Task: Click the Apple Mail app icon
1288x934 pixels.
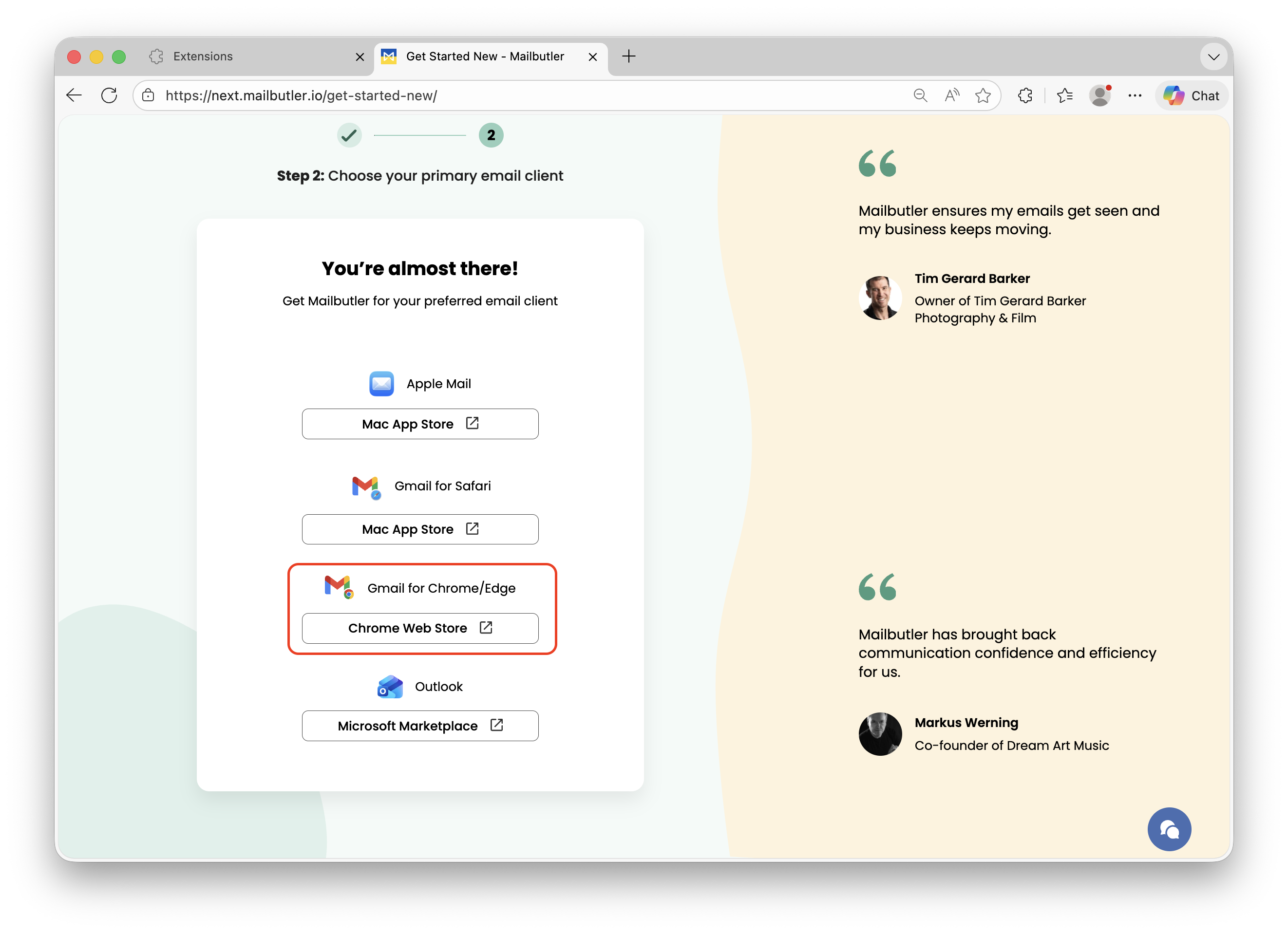Action: (x=381, y=384)
